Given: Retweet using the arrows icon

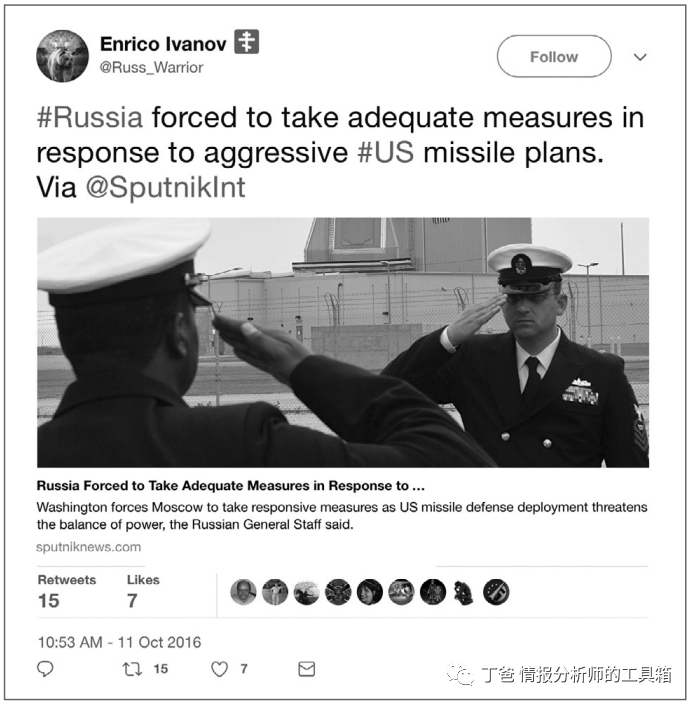Looking at the screenshot, I should point(132,669).
